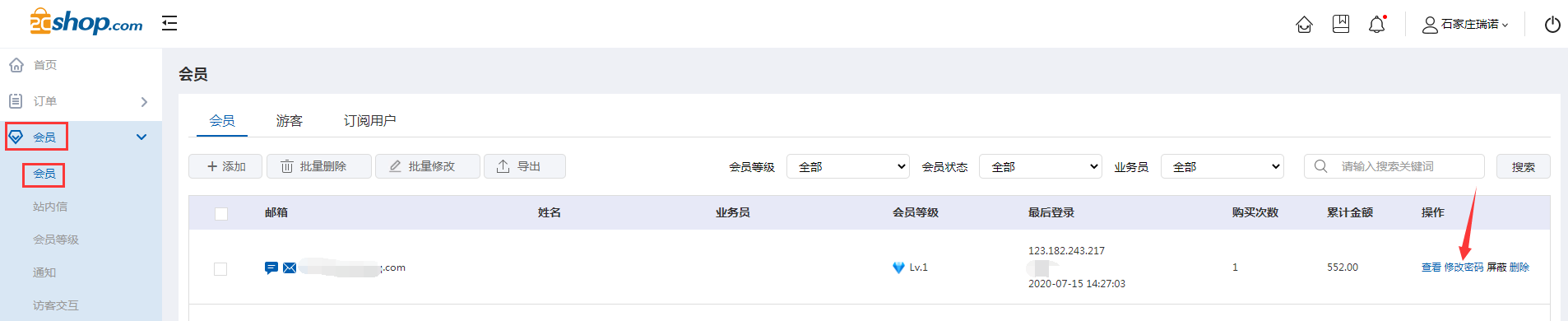The width and height of the screenshot is (1568, 321).
Task: Expand the 订单 sidebar menu
Action: pyautogui.click(x=81, y=101)
